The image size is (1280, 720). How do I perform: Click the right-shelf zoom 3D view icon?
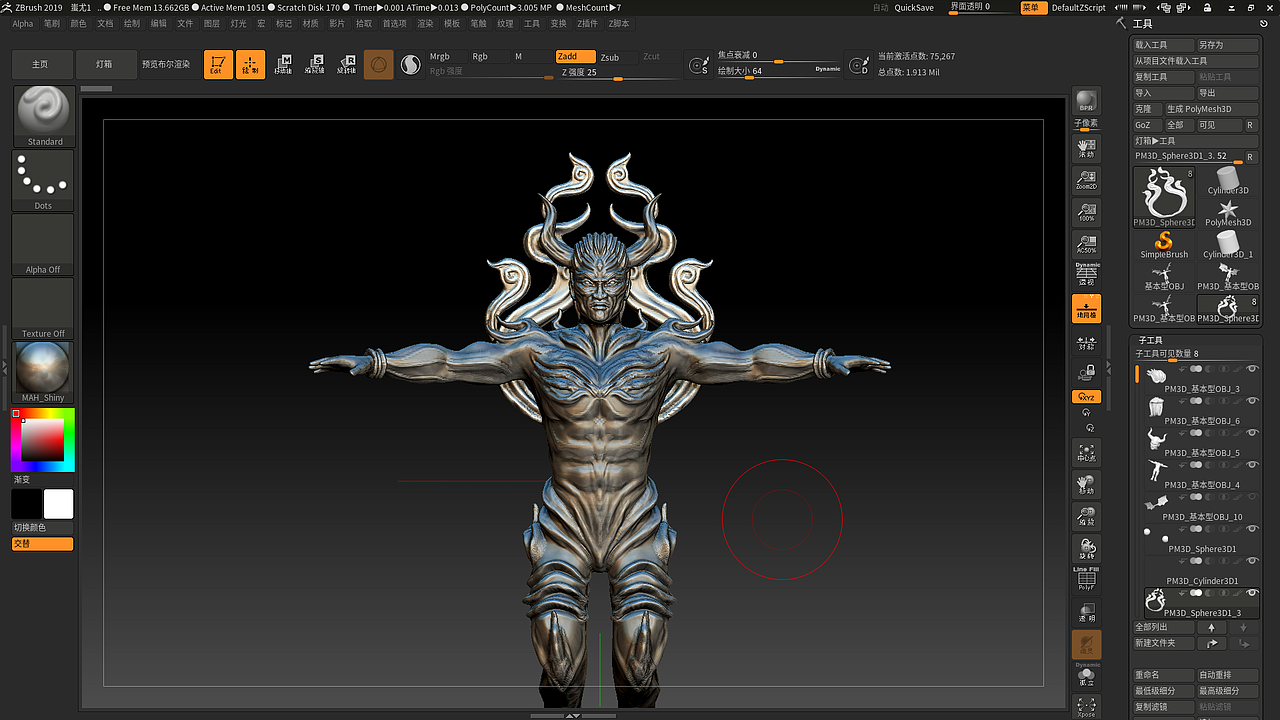tap(1086, 517)
